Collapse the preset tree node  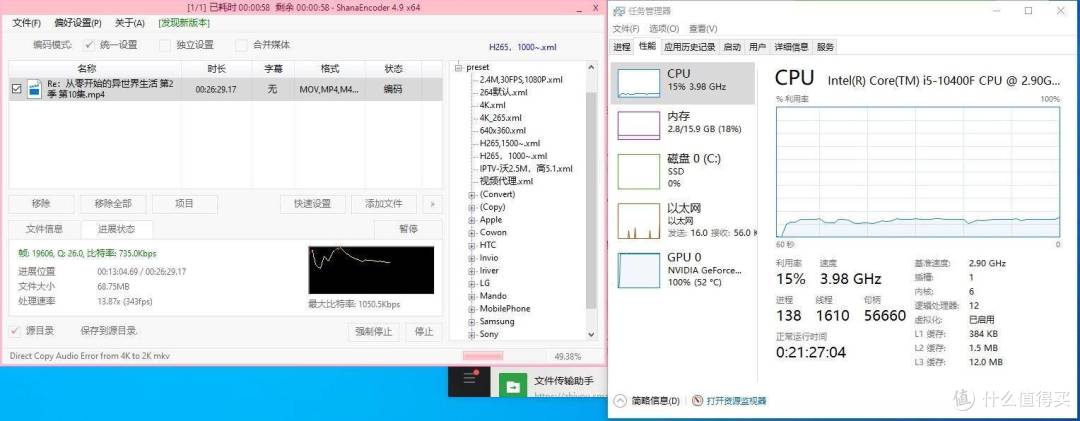coord(459,67)
